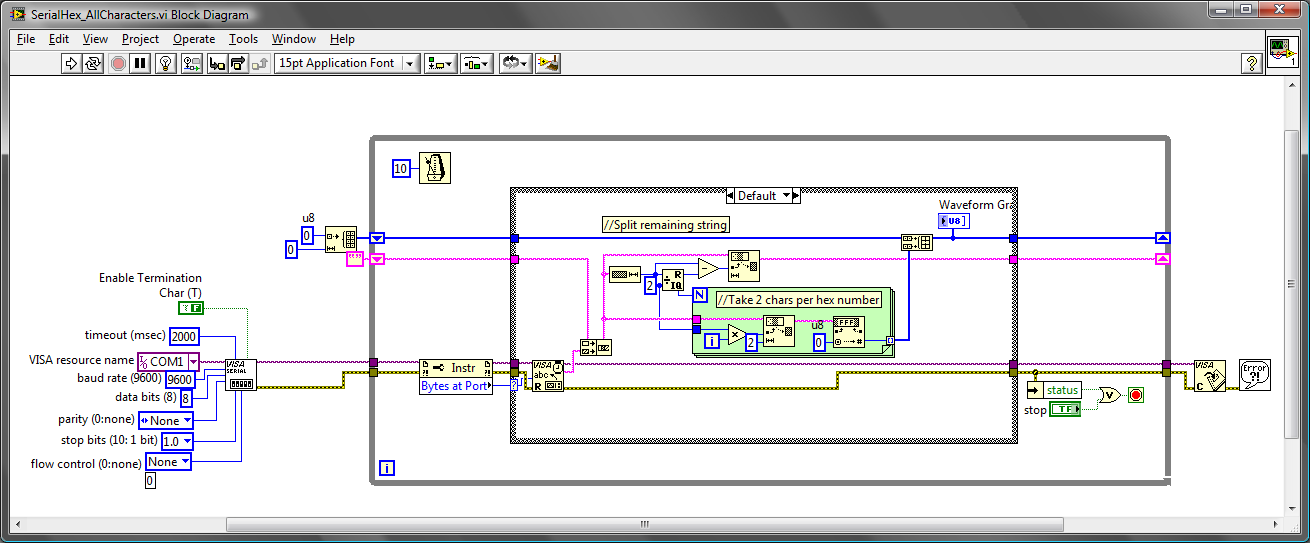Screen dimensions: 1310x543
Task: Open the parity None dropdown
Action: pos(165,420)
